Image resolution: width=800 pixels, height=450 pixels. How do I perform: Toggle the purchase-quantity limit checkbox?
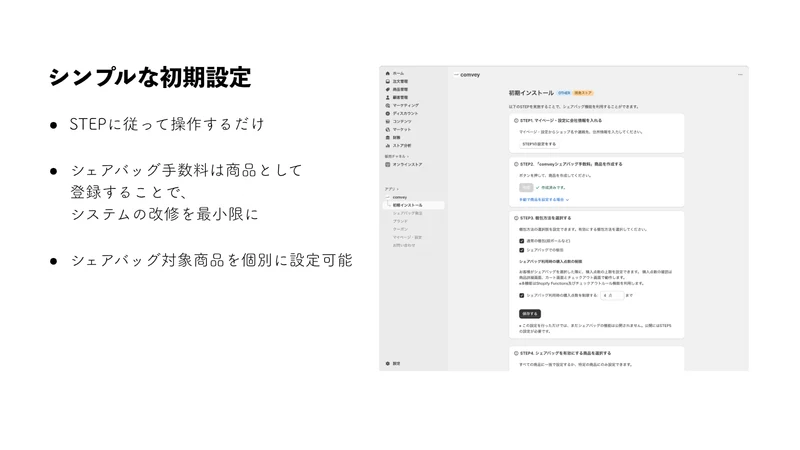pos(521,295)
